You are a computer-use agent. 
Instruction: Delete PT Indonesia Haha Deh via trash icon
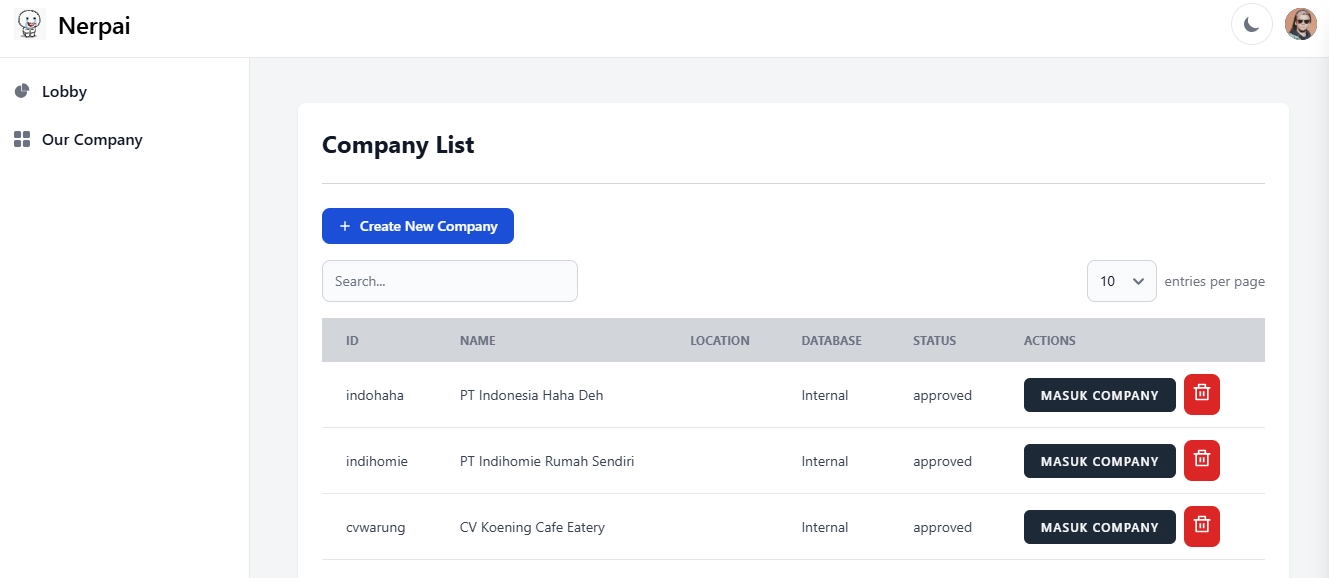tap(1201, 394)
